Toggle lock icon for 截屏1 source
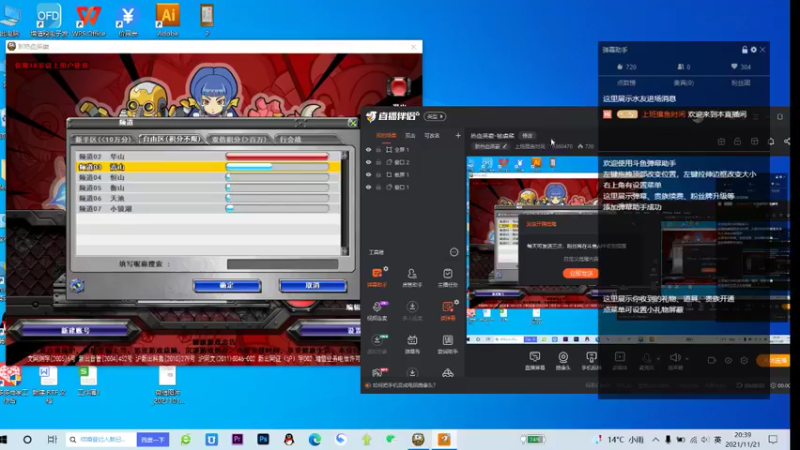The height and width of the screenshot is (450, 800). (x=379, y=174)
